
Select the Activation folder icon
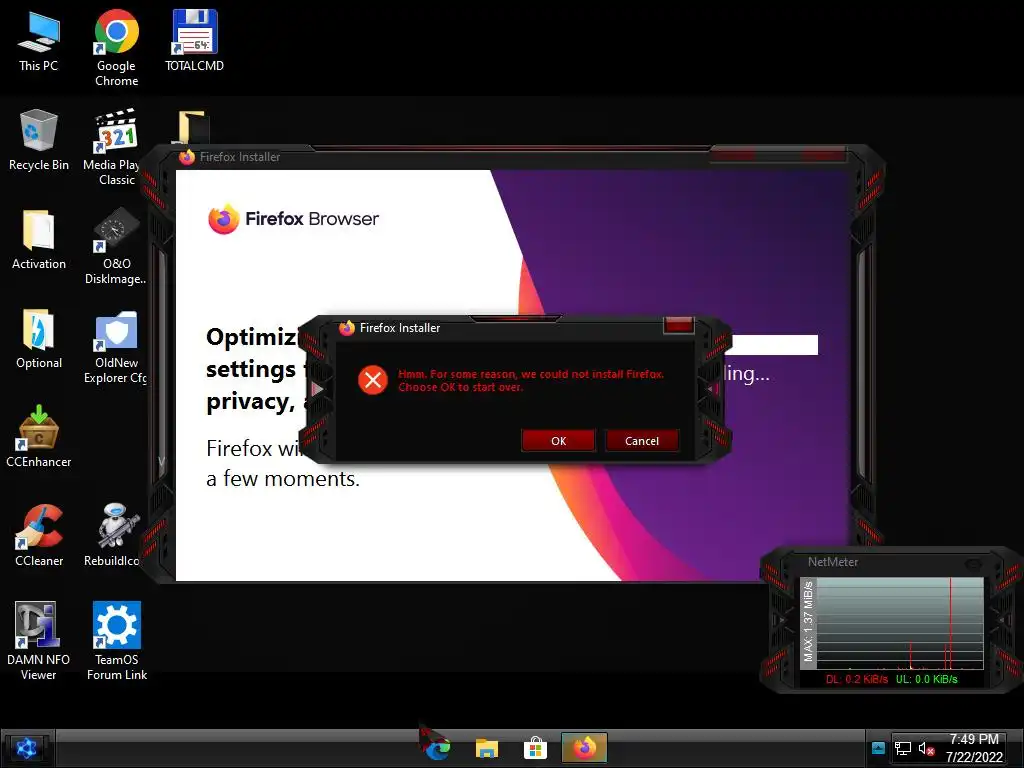(39, 239)
